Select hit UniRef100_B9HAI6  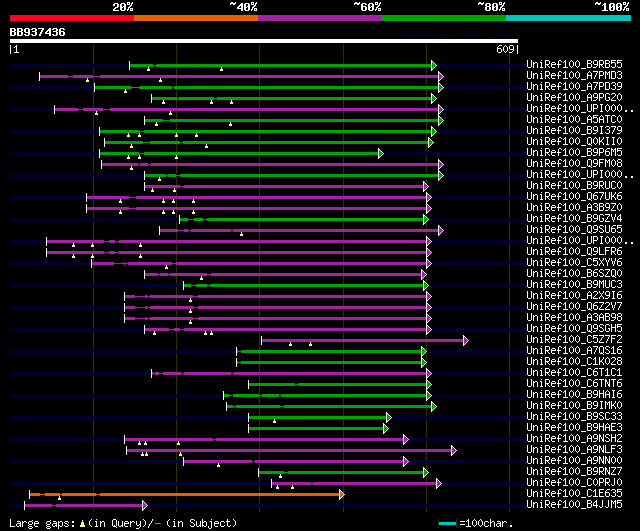click(x=574, y=395)
